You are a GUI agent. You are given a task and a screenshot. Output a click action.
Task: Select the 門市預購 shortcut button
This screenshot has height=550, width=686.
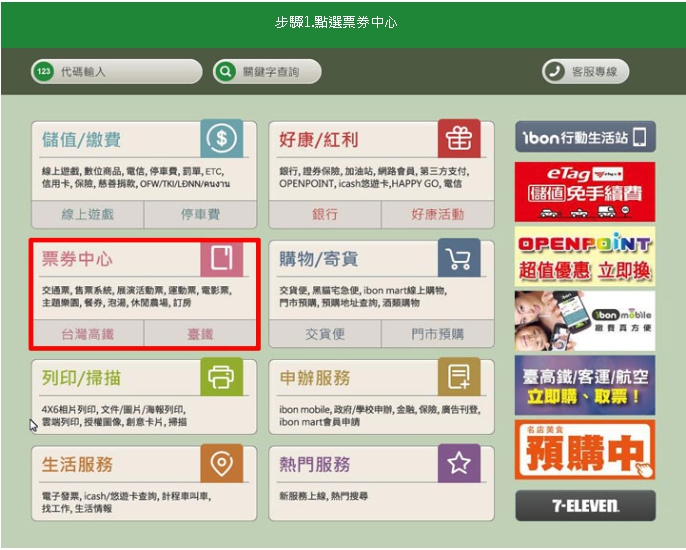pyautogui.click(x=438, y=334)
